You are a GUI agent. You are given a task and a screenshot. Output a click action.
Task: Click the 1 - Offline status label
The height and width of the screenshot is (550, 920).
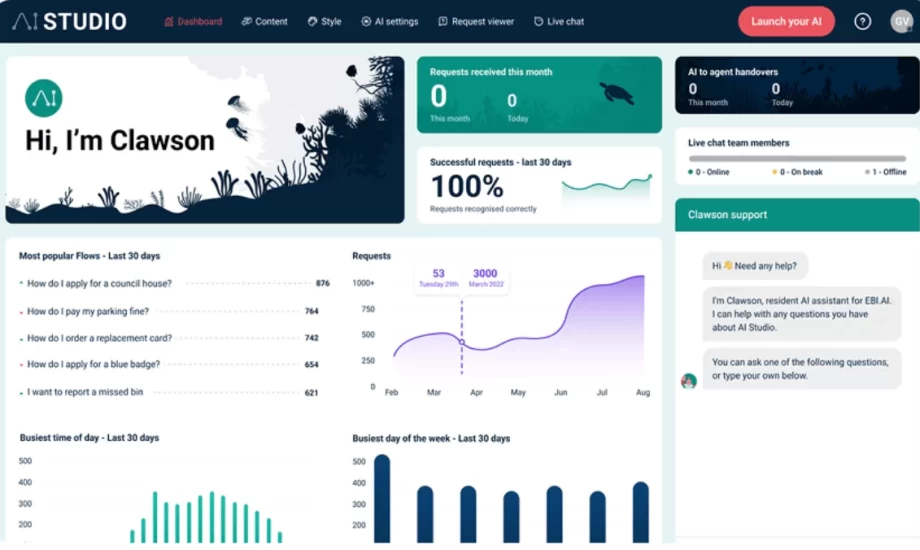885,172
